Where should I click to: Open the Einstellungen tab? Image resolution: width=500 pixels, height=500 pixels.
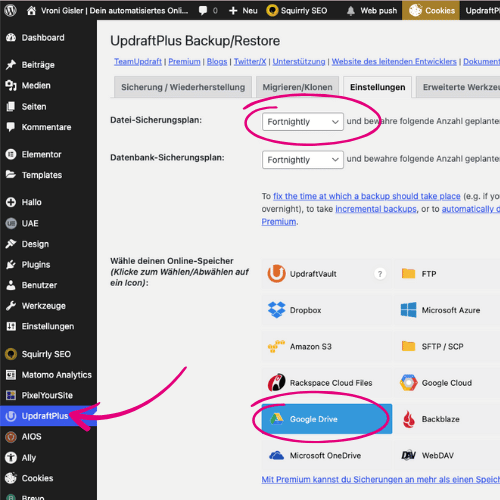tap(377, 87)
